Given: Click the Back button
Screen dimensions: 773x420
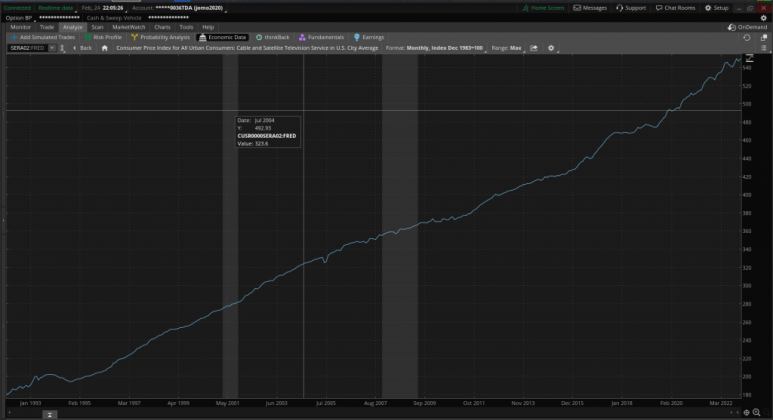Looking at the screenshot, I should point(82,47).
